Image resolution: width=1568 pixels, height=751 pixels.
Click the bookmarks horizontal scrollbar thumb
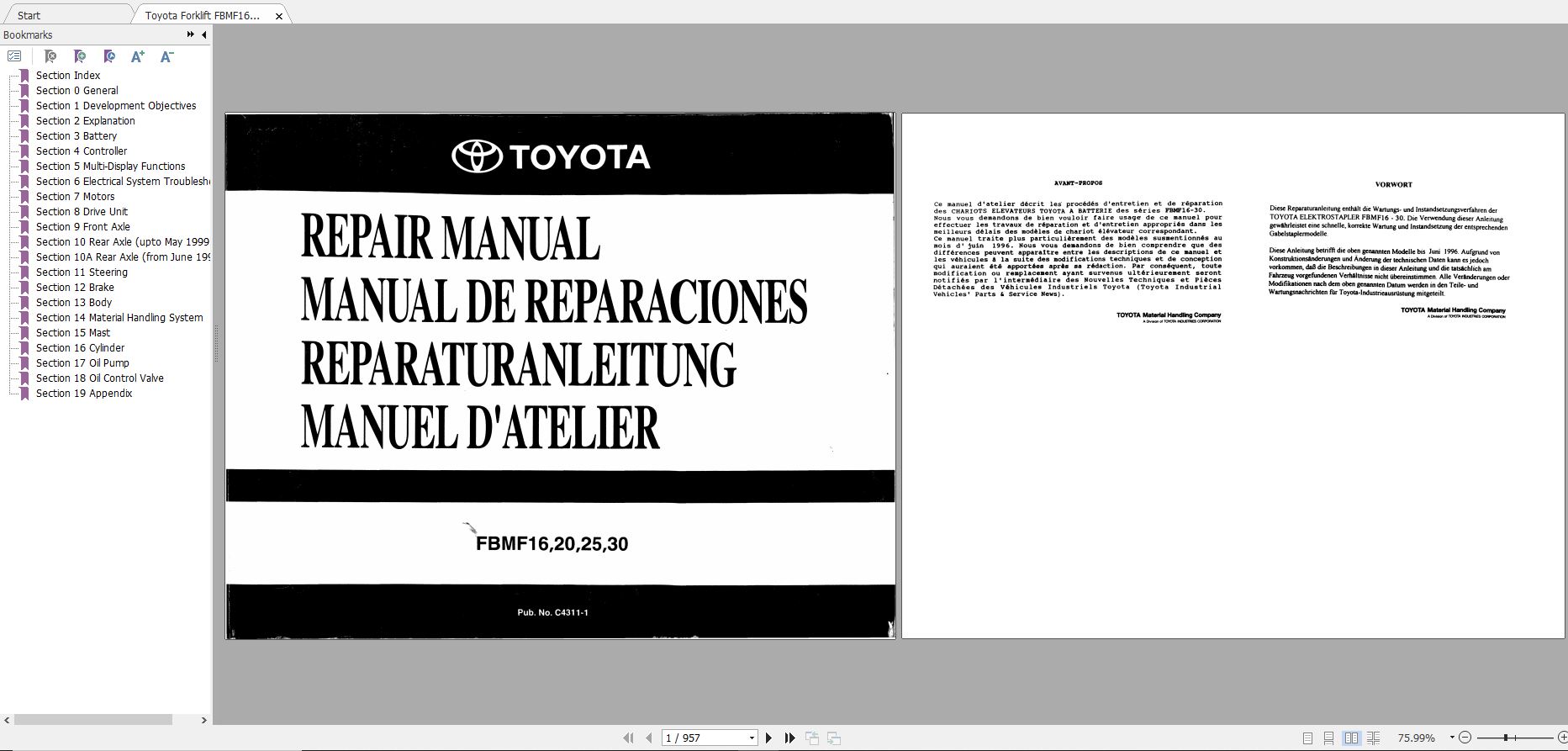[x=93, y=720]
